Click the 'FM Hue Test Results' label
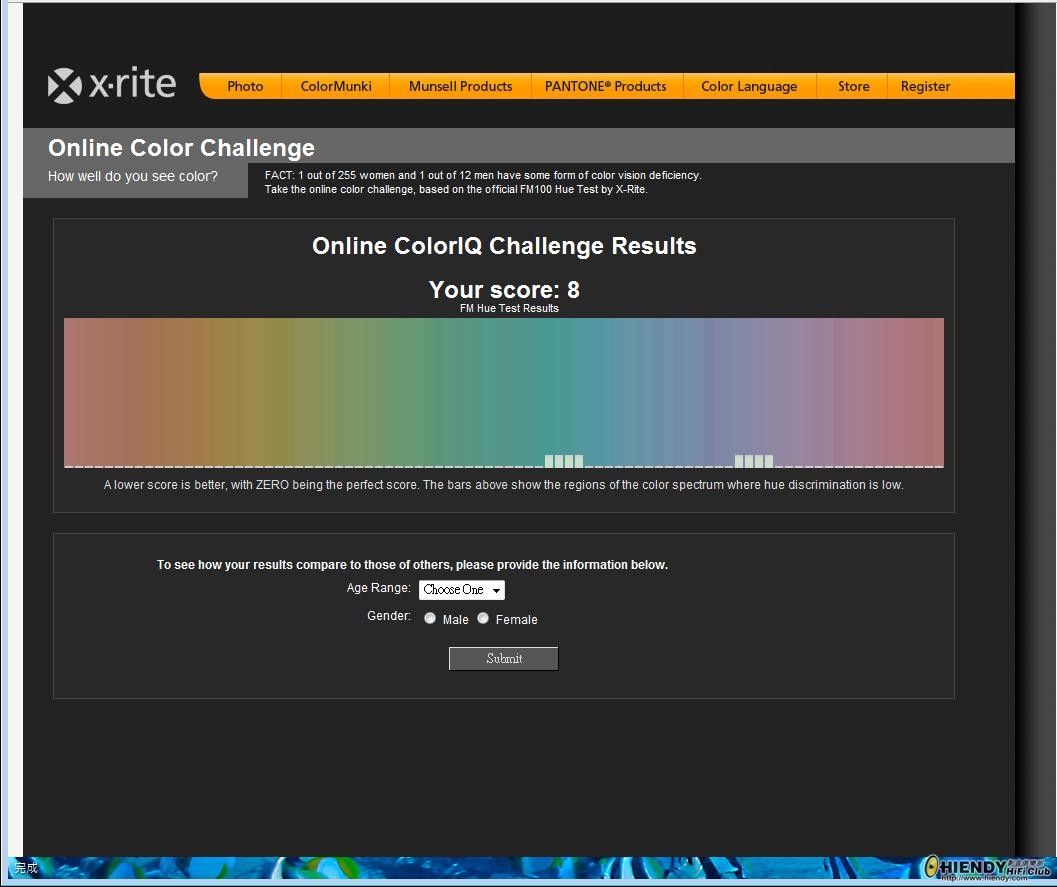 click(x=509, y=308)
